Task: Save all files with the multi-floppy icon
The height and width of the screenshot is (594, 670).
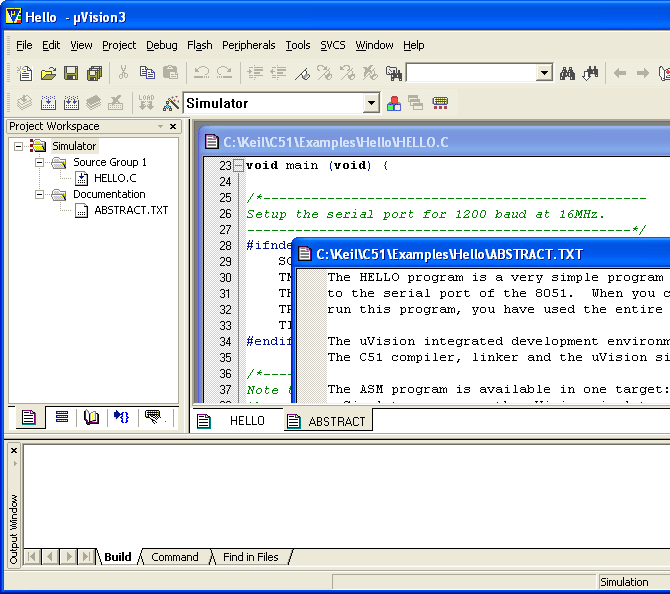Action: [94, 74]
